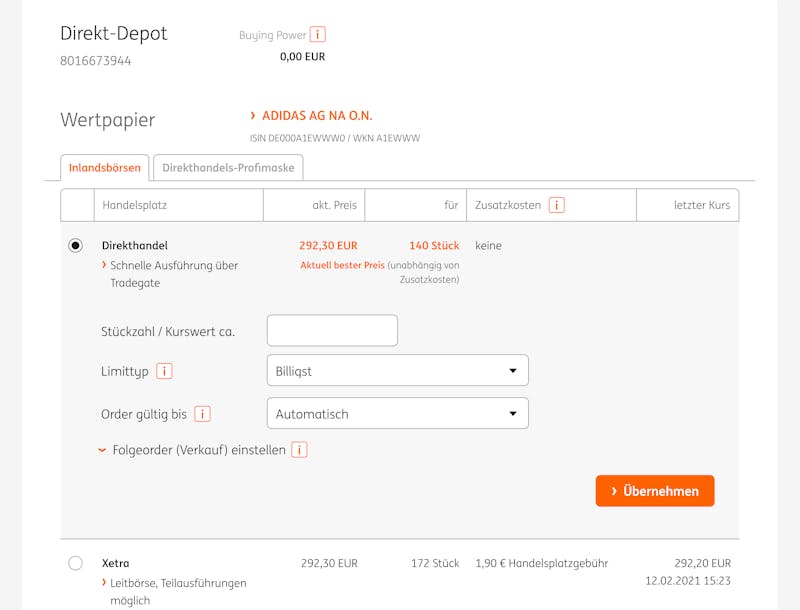Open Schnelle Ausführung über Tradegate link
This screenshot has width=800, height=610.
pyautogui.click(x=170, y=274)
